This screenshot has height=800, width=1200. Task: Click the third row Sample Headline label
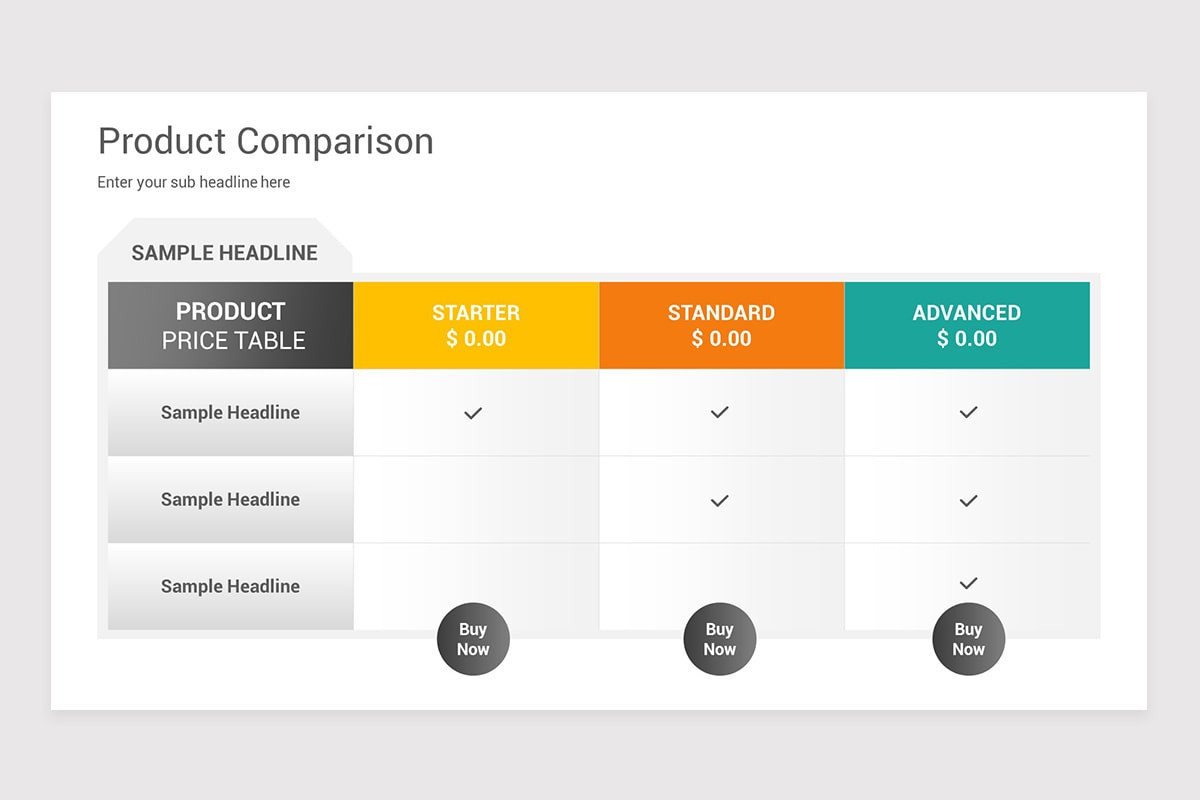click(230, 586)
